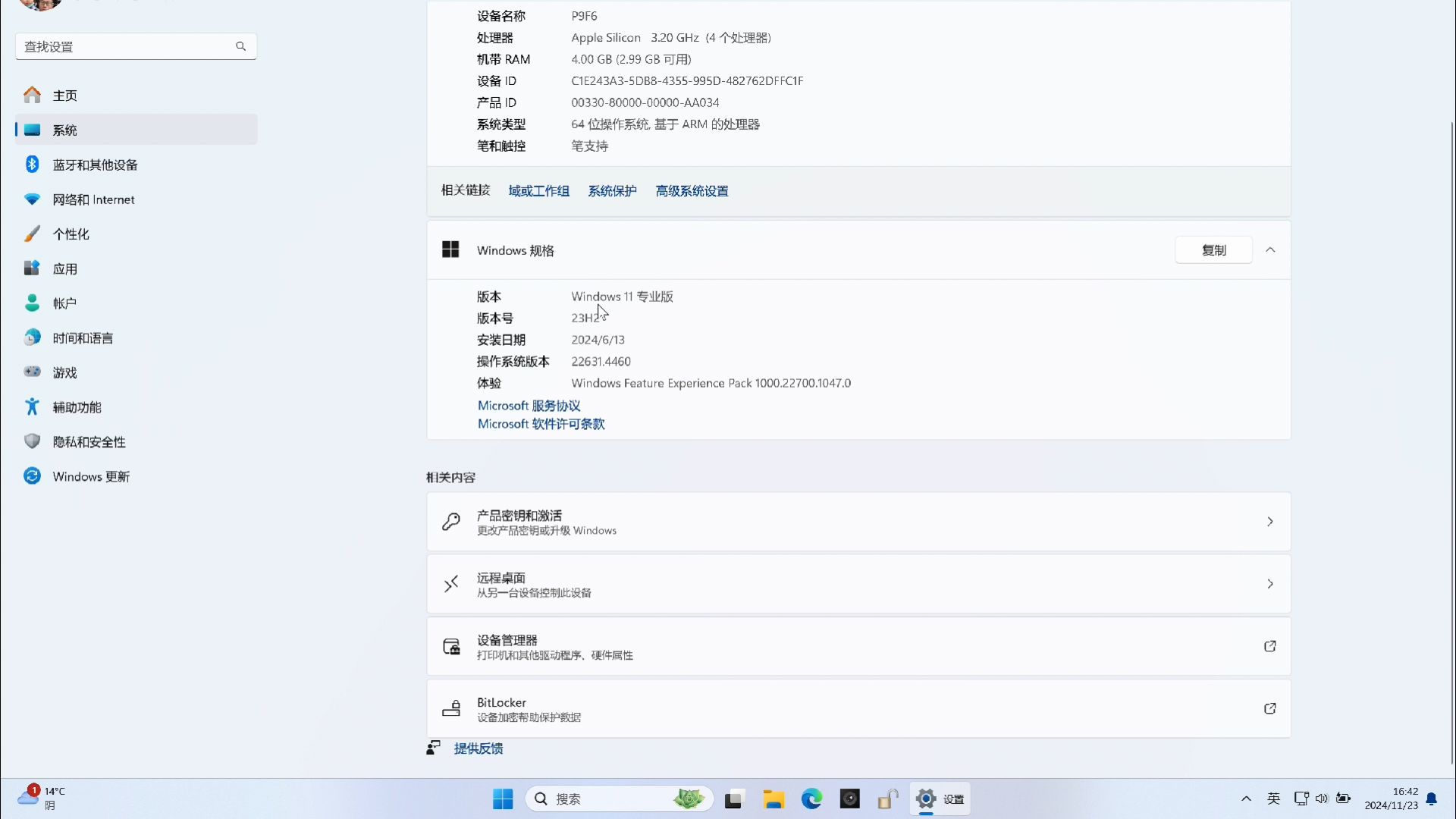Image resolution: width=1456 pixels, height=819 pixels.
Task: Click the 时间和语言 globe clock icon
Action: 32,337
